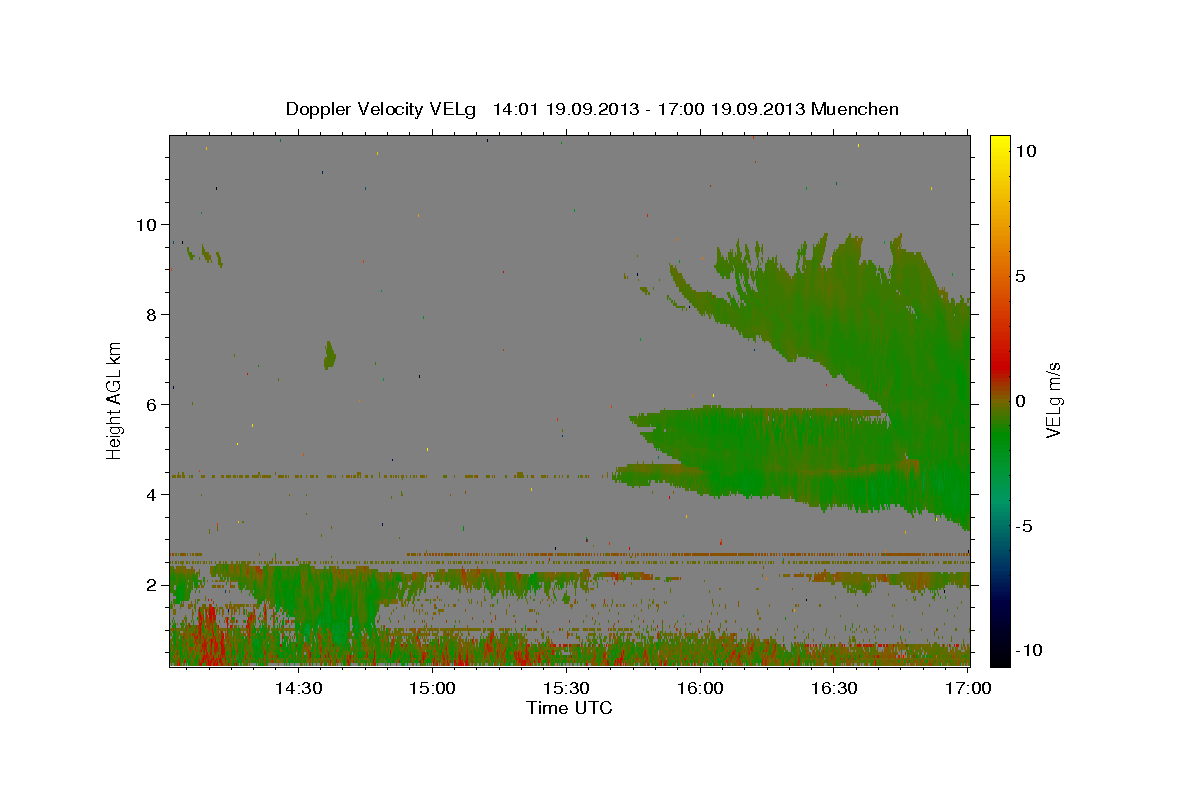Click the colorbar value '-5'

tap(1023, 526)
